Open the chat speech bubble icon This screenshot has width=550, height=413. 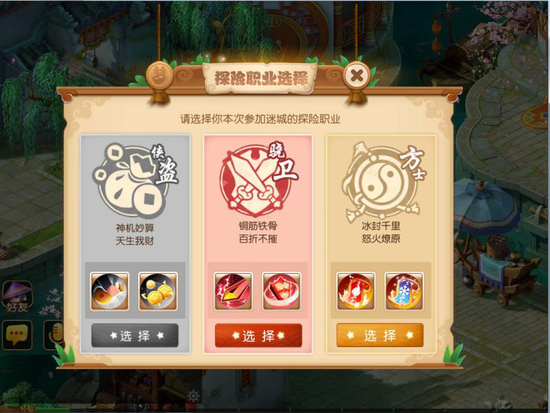coord(17,334)
